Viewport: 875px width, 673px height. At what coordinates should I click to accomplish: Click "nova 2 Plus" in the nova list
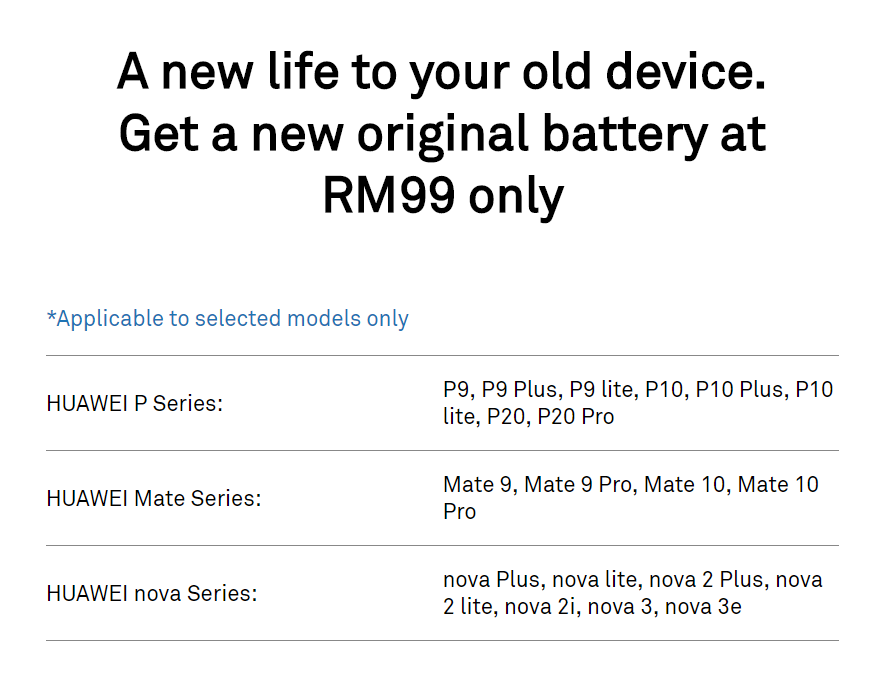[709, 580]
